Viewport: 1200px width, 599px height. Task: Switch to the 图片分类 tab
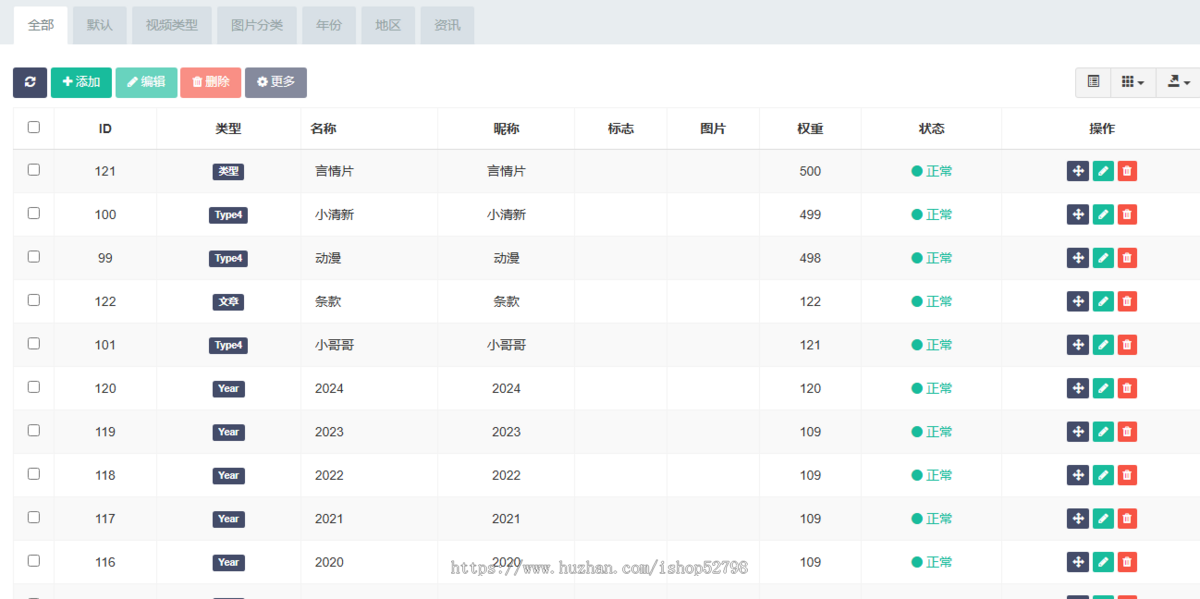pos(257,25)
